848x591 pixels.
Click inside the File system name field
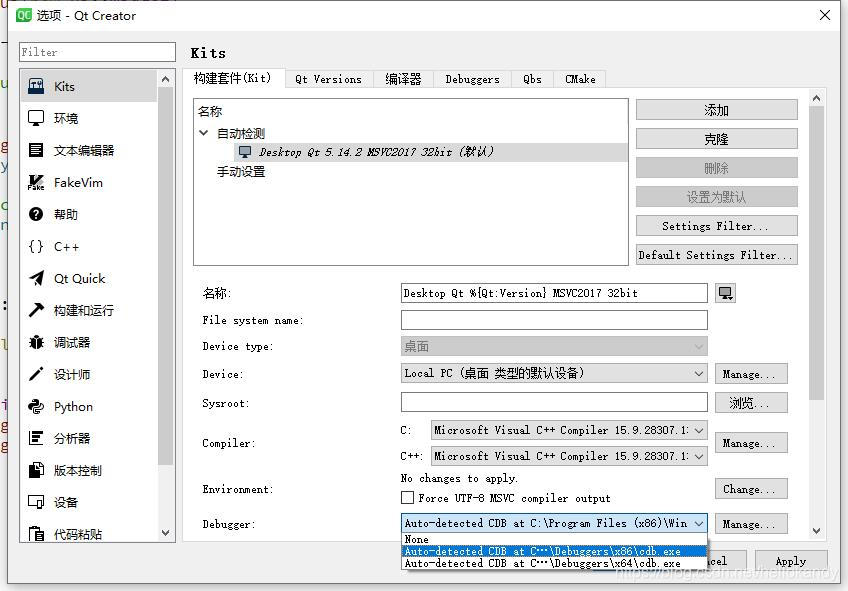(x=553, y=320)
